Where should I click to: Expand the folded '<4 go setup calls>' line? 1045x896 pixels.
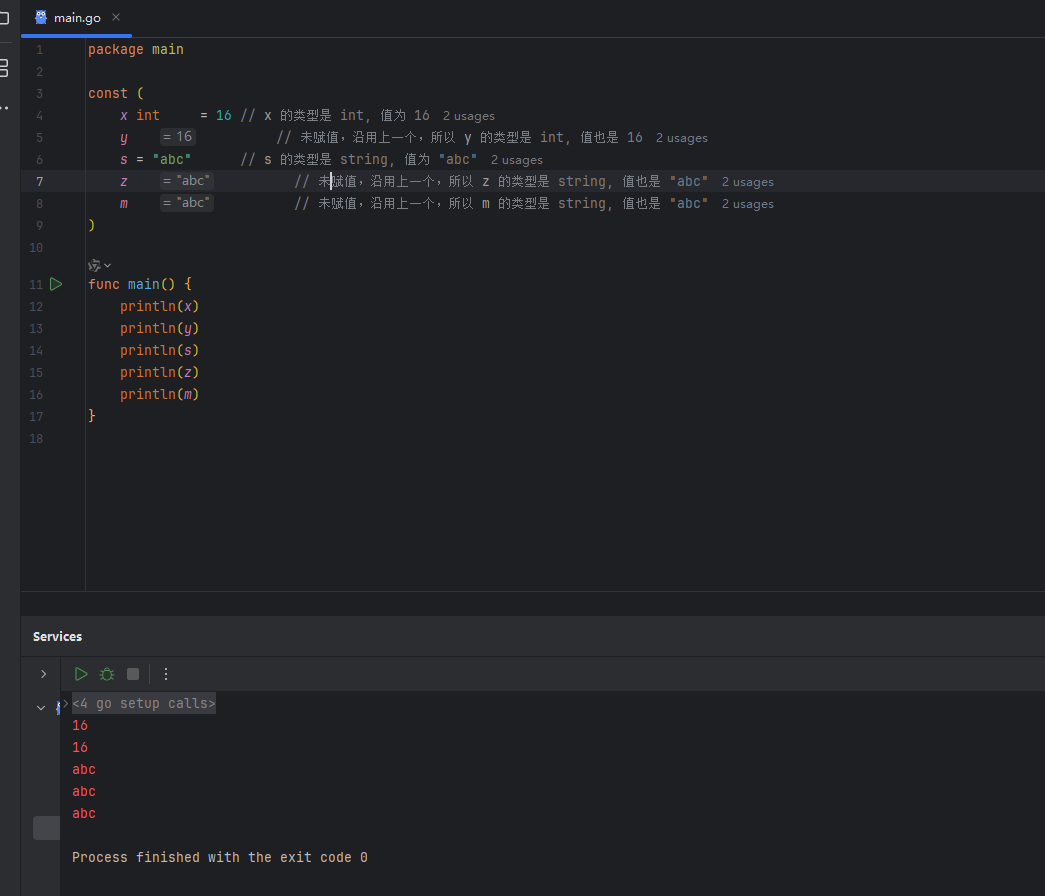(143, 703)
